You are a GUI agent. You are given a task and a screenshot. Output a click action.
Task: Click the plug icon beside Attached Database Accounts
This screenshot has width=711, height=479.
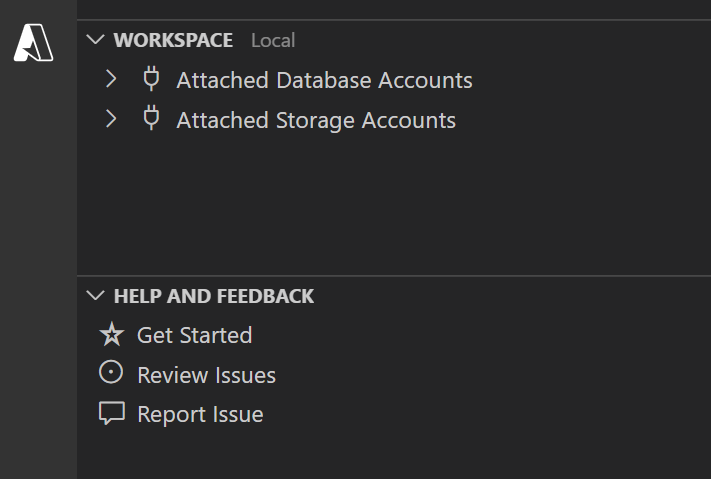151,79
